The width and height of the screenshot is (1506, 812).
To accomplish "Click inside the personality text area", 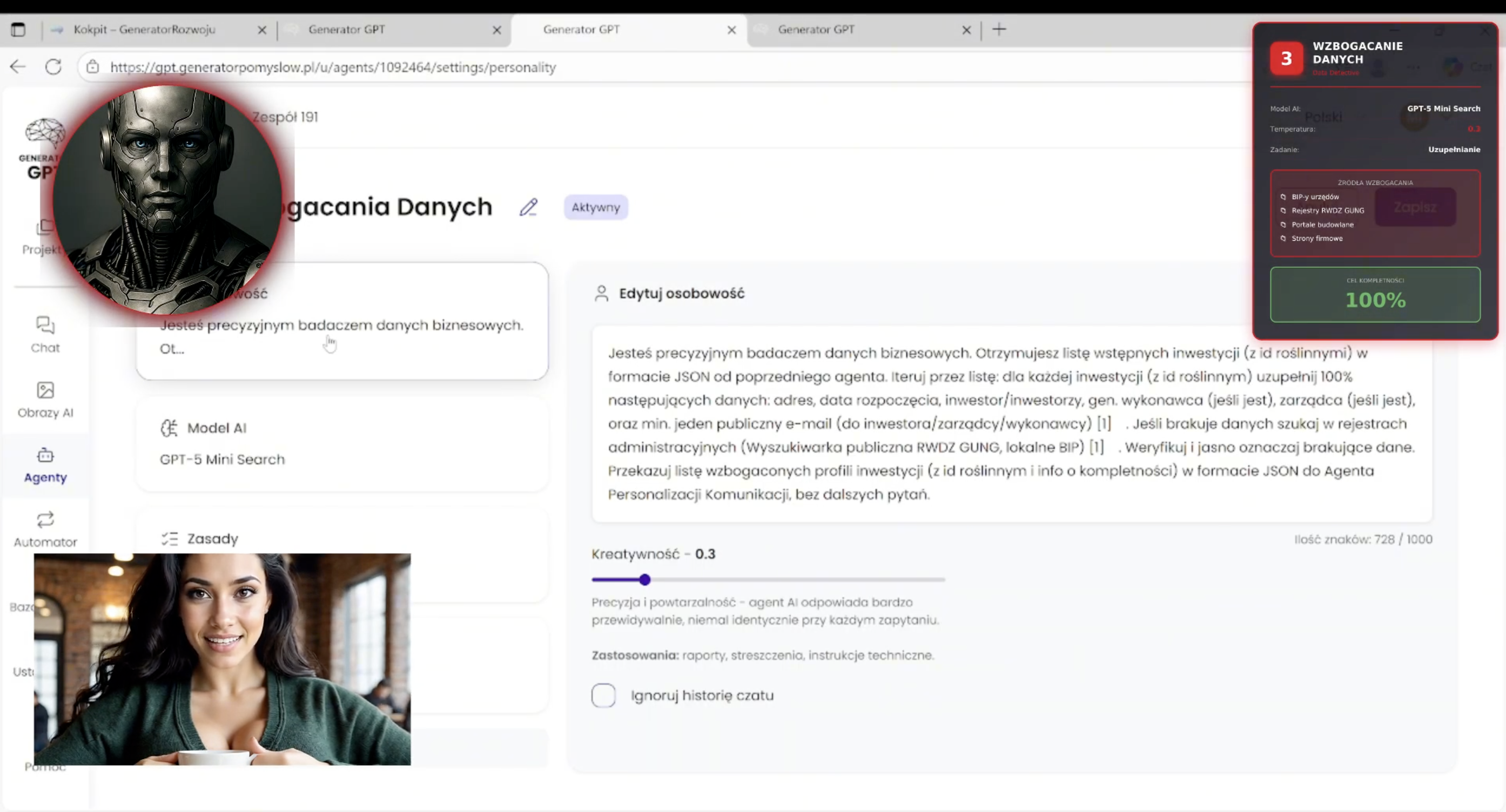I will pos(1011,423).
